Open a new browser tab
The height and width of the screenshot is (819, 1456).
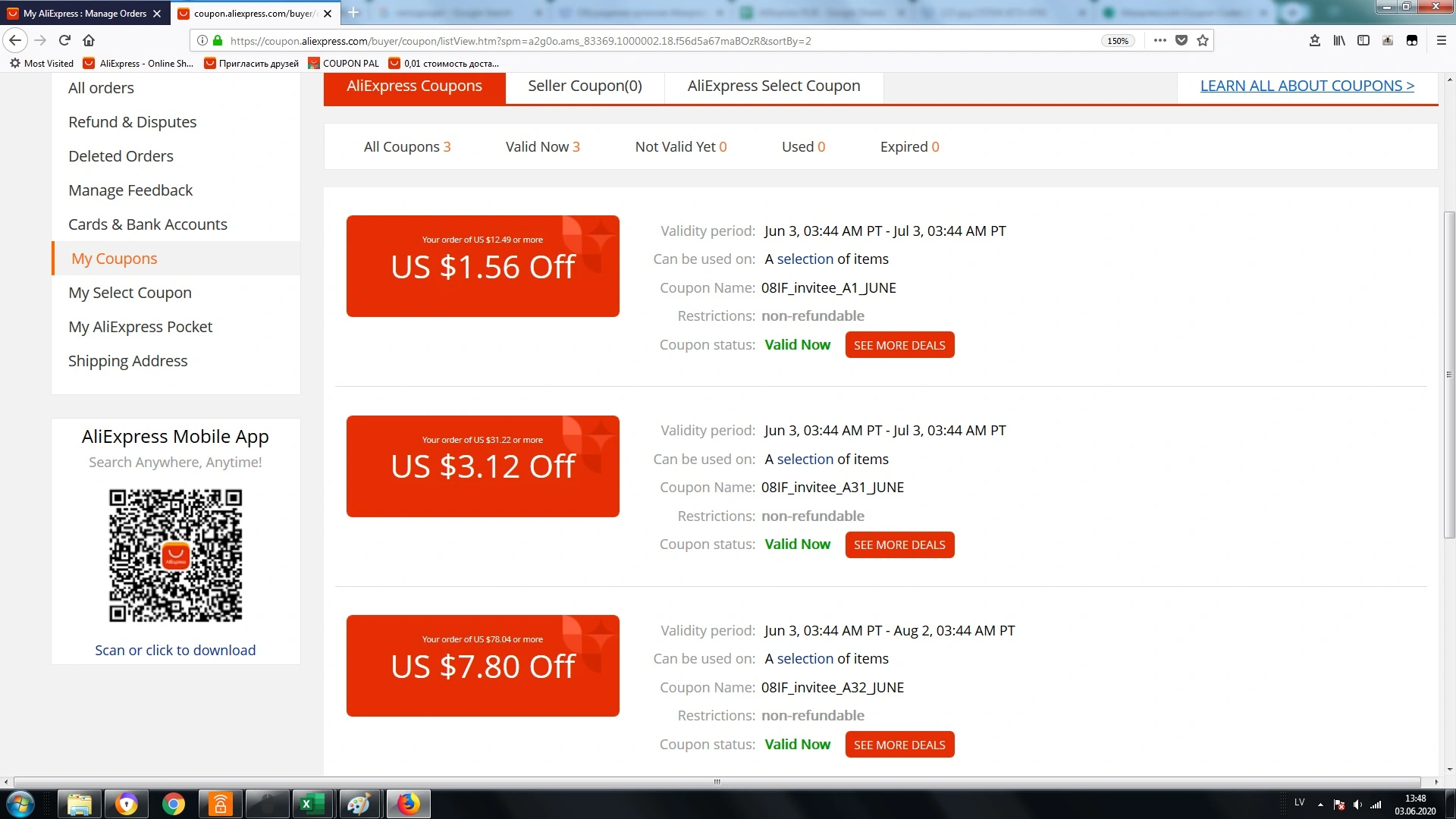[x=353, y=13]
